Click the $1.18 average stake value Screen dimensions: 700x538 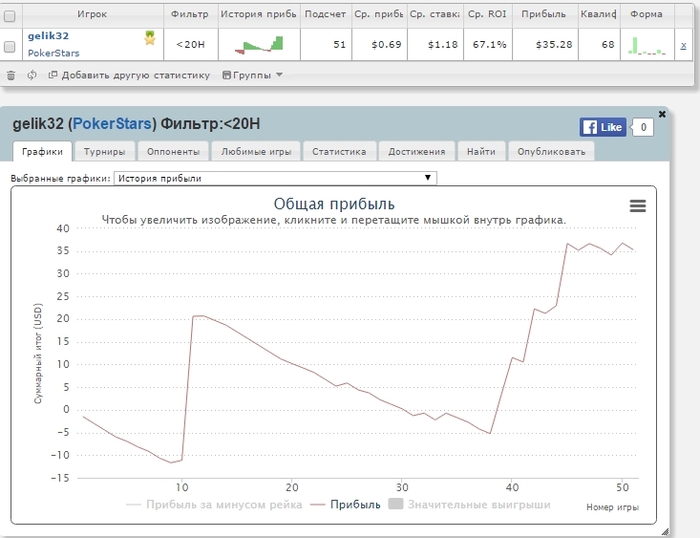point(442,45)
